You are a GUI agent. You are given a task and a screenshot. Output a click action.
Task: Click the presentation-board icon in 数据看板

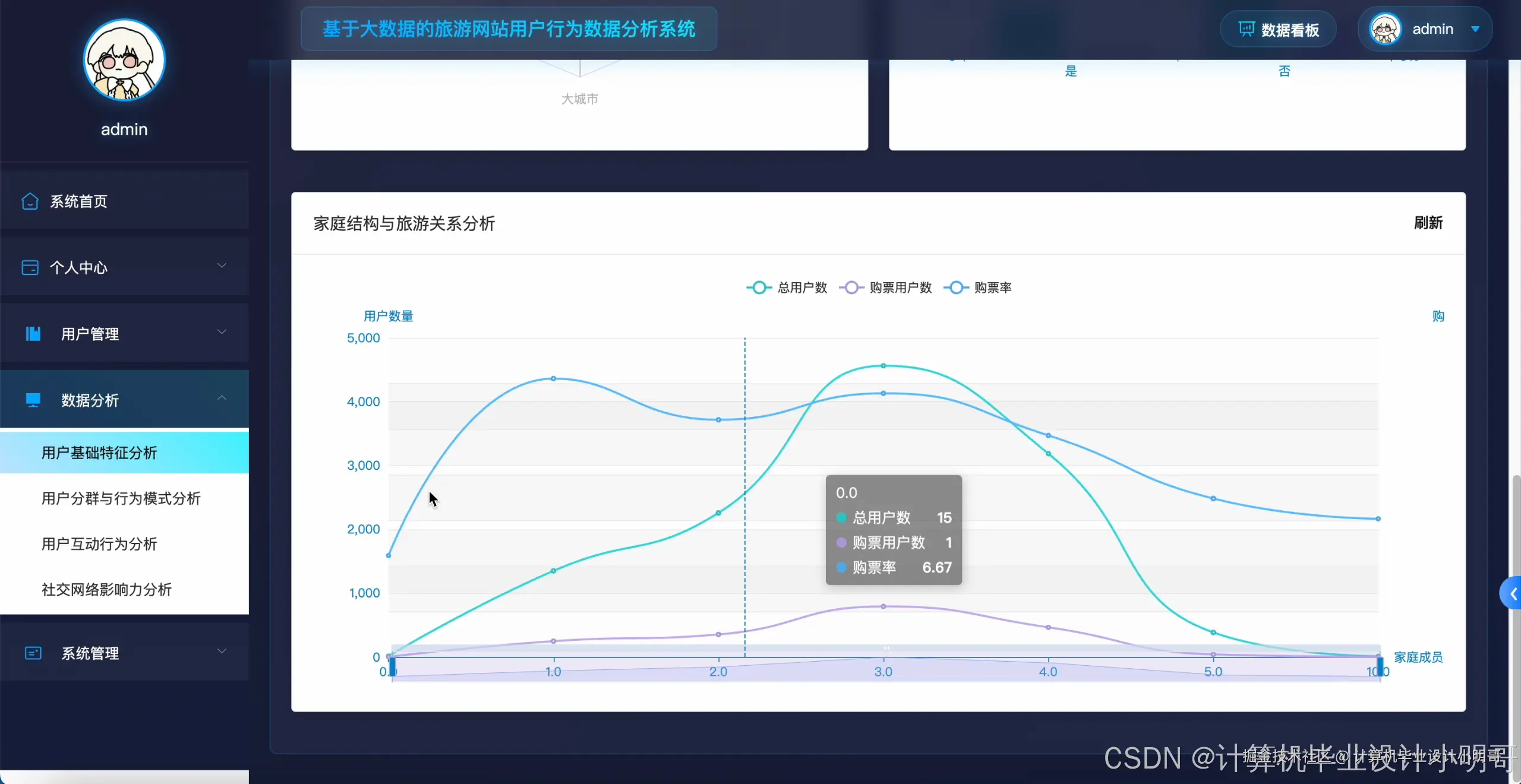[x=1247, y=29]
